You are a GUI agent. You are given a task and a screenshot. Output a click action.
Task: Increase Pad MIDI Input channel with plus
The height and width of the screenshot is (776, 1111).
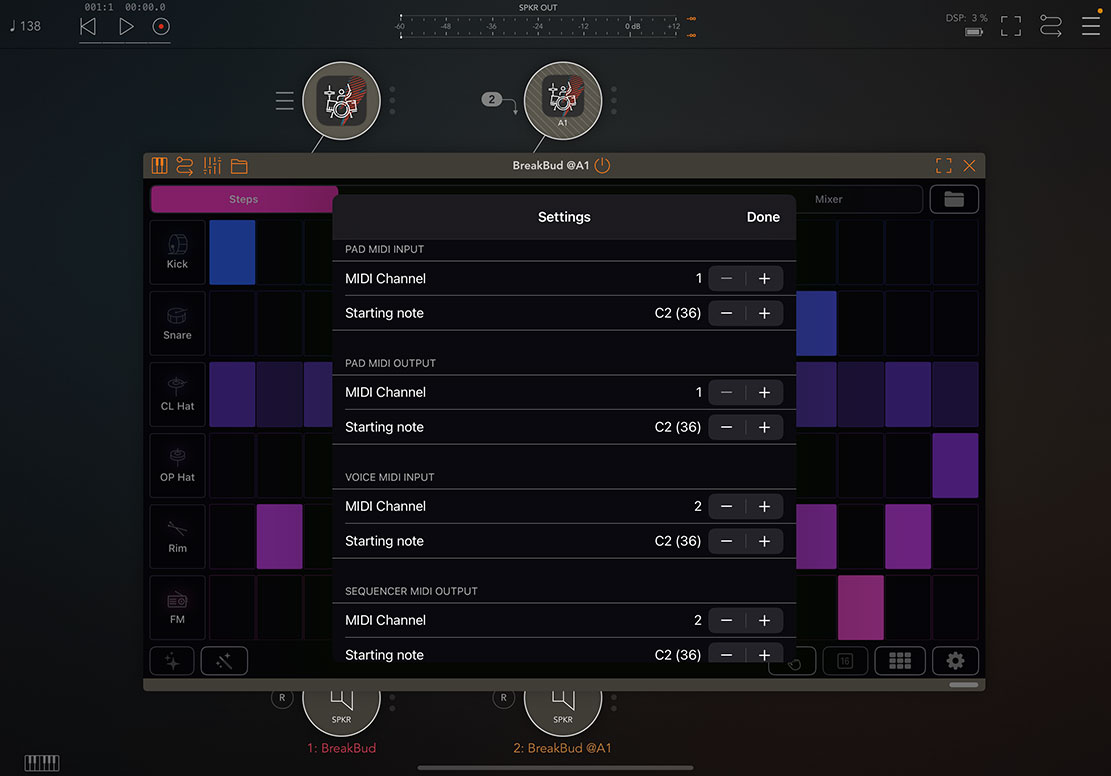tap(764, 279)
